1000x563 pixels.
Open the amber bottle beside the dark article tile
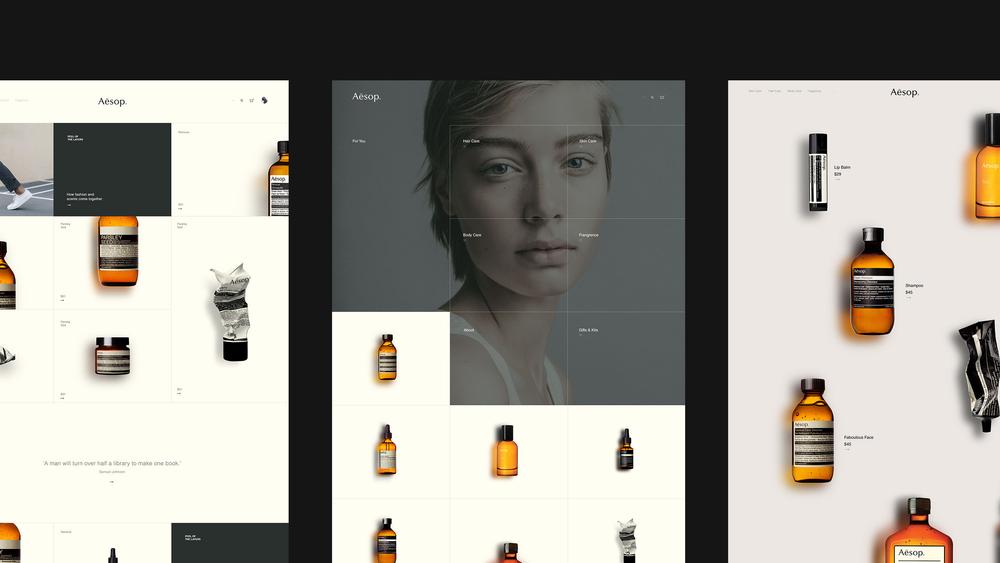(x=279, y=179)
